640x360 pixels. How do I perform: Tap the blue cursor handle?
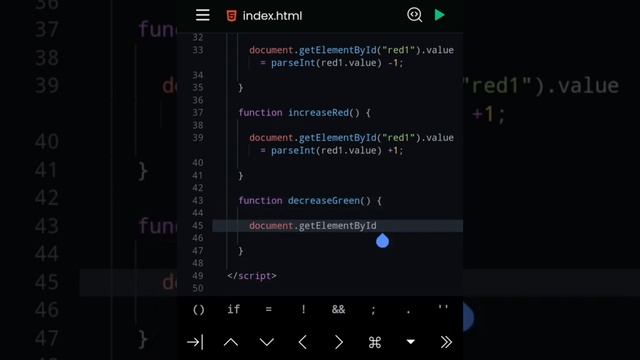pos(382,241)
